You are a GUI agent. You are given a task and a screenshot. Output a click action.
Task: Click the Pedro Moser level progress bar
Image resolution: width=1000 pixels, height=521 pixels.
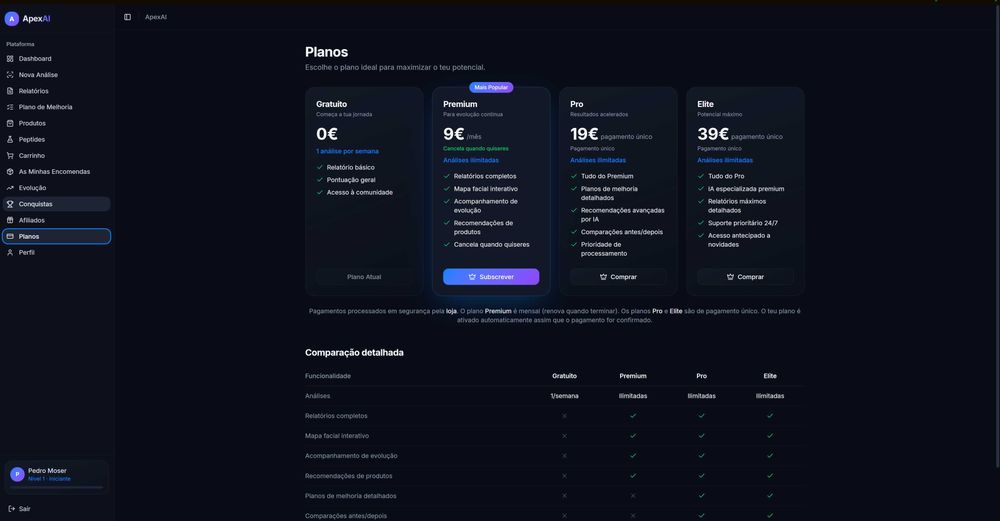(x=57, y=487)
